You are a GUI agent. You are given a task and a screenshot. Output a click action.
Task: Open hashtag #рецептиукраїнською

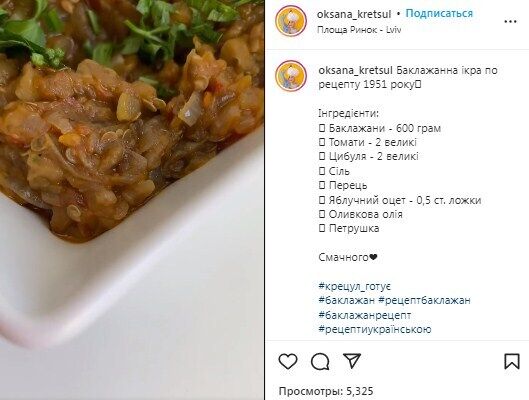pyautogui.click(x=375, y=329)
